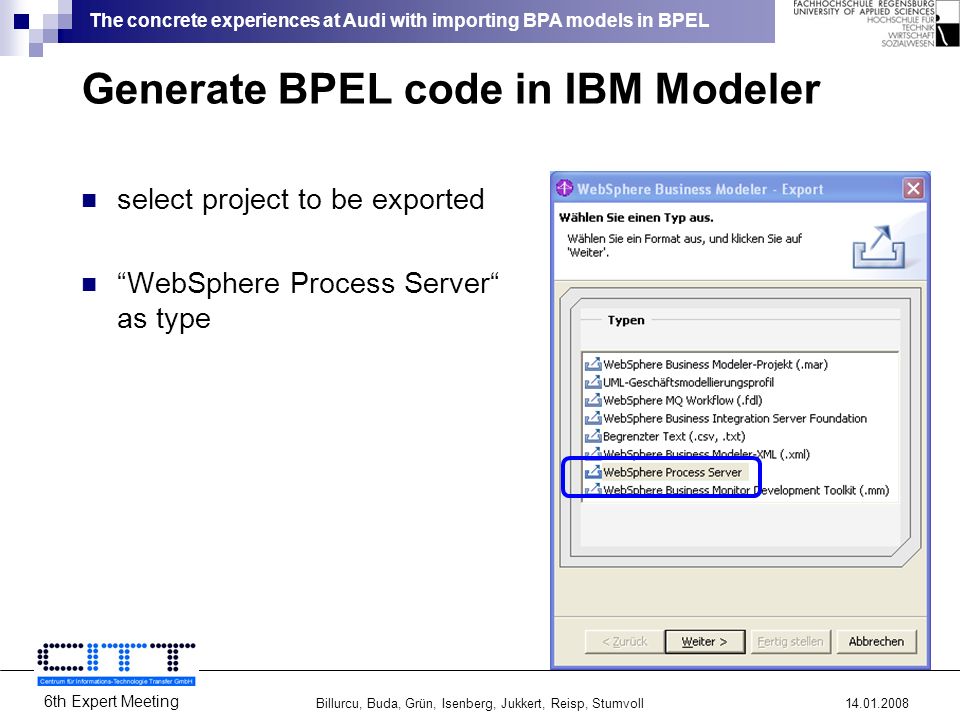Click the 'Wählen Sie einen Typ aus.' heading
This screenshot has height=720, width=960.
(x=636, y=217)
